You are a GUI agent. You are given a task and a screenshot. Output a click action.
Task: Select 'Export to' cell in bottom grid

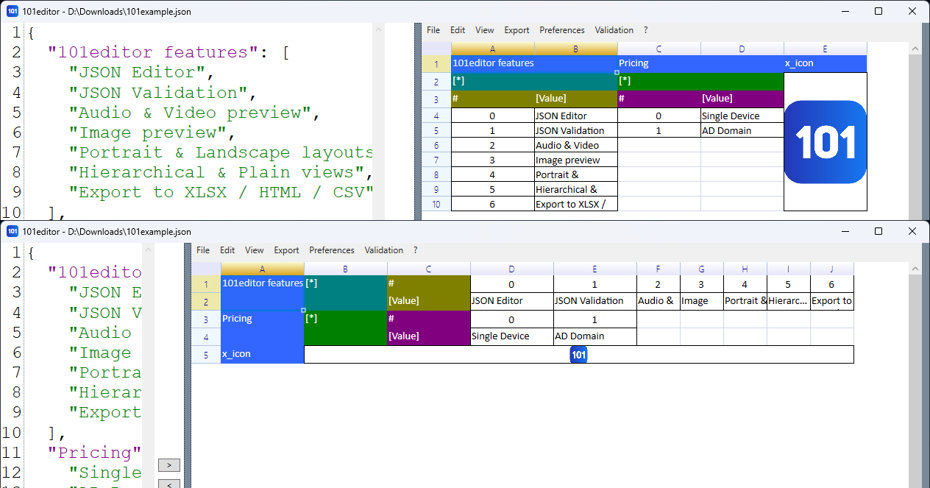click(x=832, y=301)
